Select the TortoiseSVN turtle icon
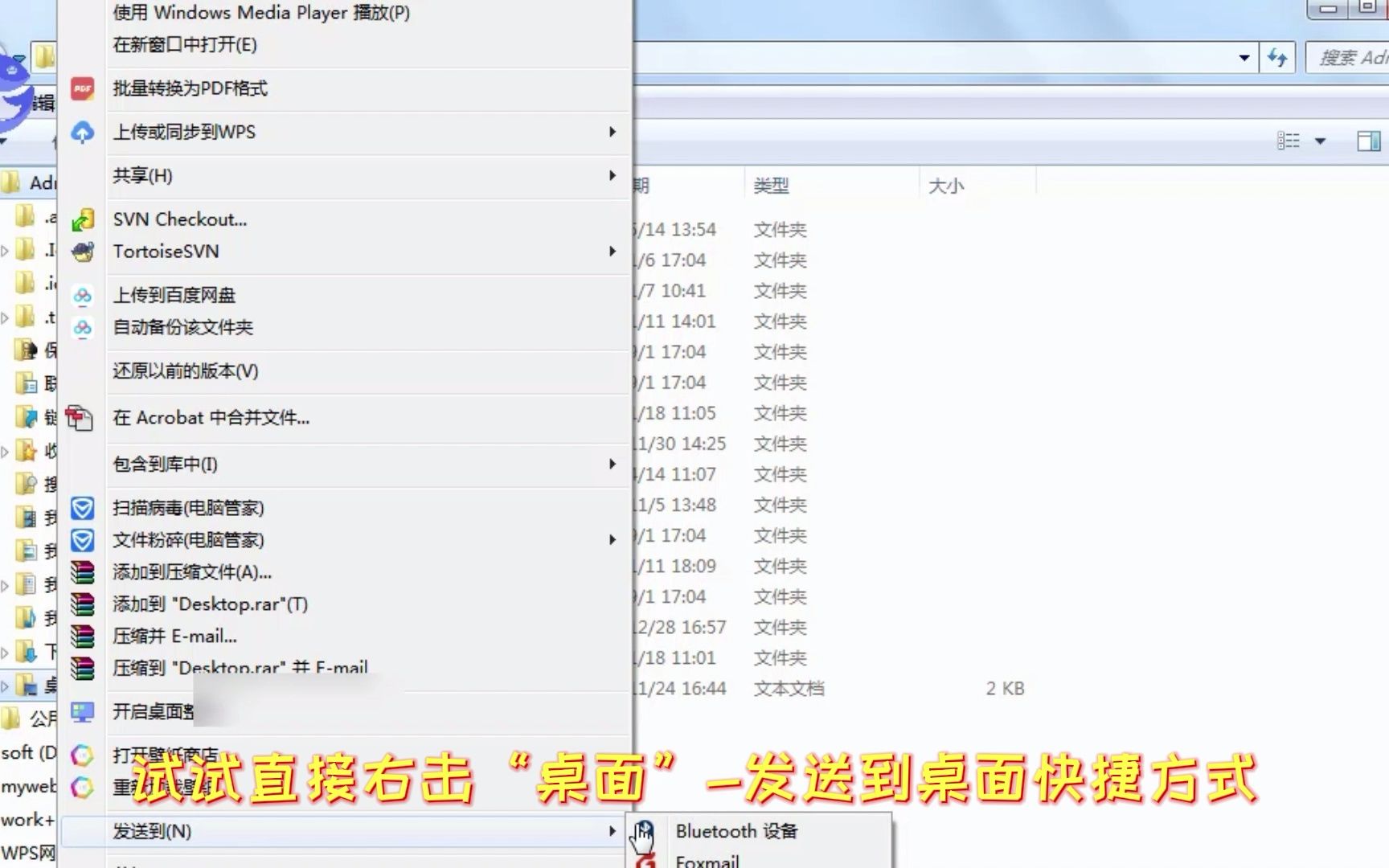Image resolution: width=1389 pixels, height=868 pixels. pos(81,252)
